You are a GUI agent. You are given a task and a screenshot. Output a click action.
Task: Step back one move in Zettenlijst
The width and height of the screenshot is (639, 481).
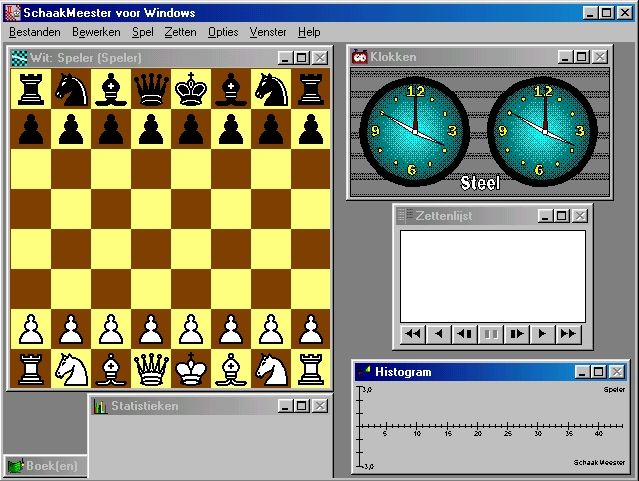tap(438, 334)
